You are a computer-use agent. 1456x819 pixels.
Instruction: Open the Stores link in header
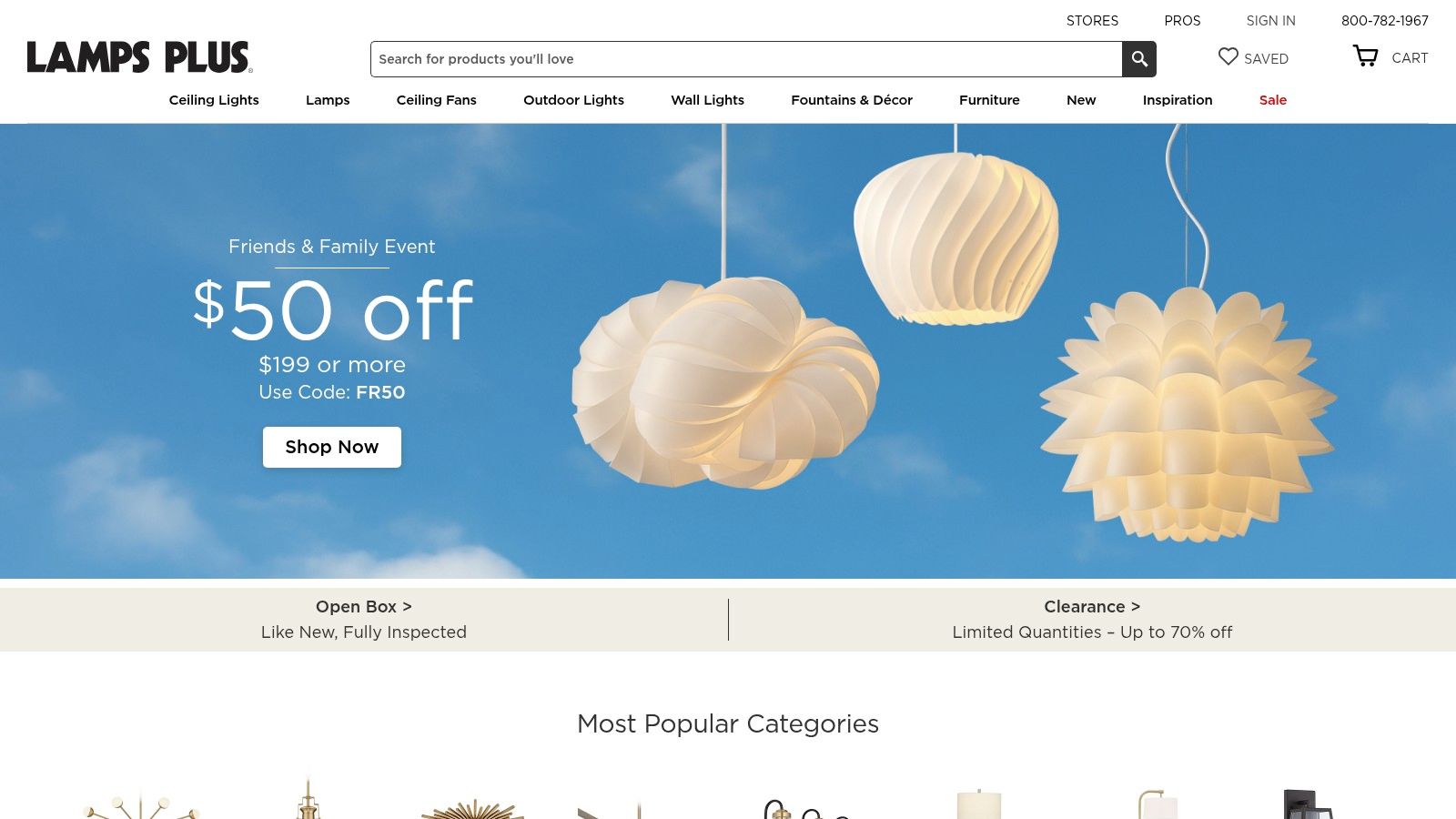[1092, 21]
